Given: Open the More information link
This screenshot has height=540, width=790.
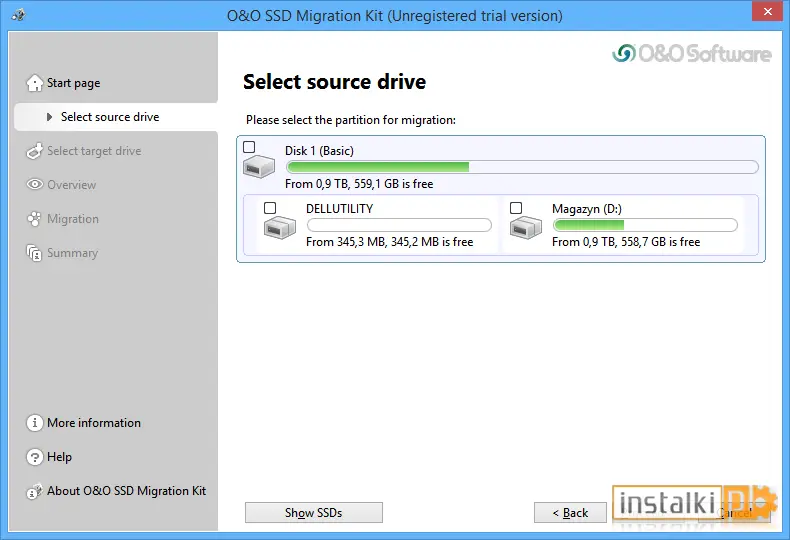Looking at the screenshot, I should pyautogui.click(x=84, y=423).
